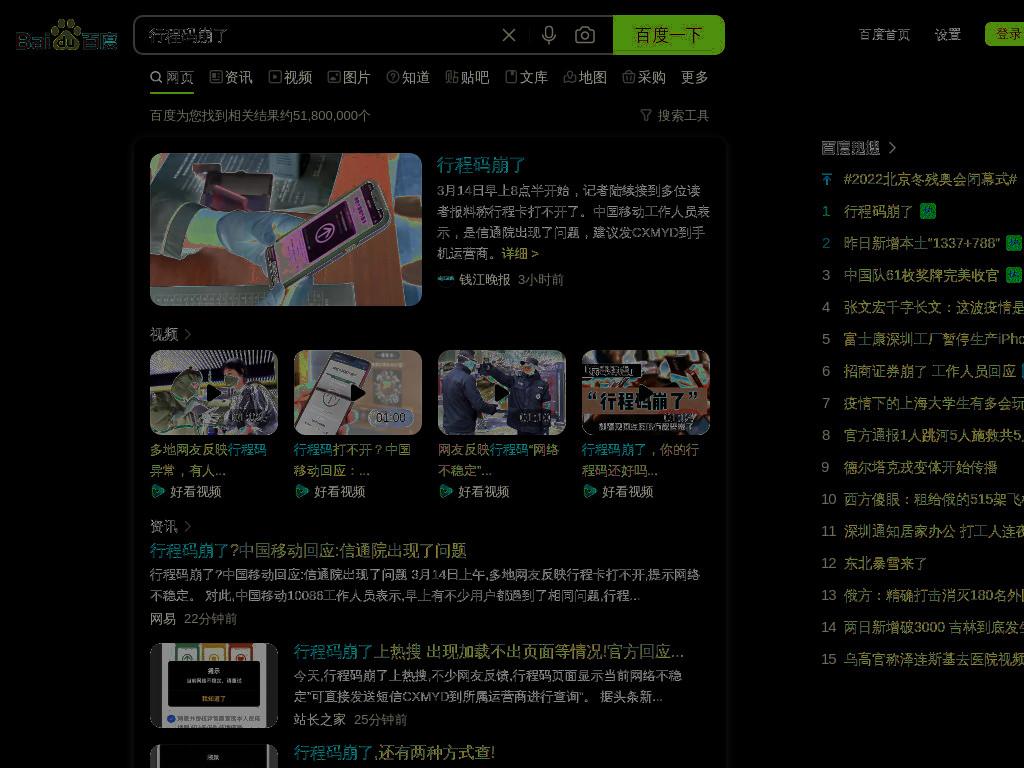The width and height of the screenshot is (1024, 768).
Task: Open the 百度首页 link
Action: pos(884,35)
